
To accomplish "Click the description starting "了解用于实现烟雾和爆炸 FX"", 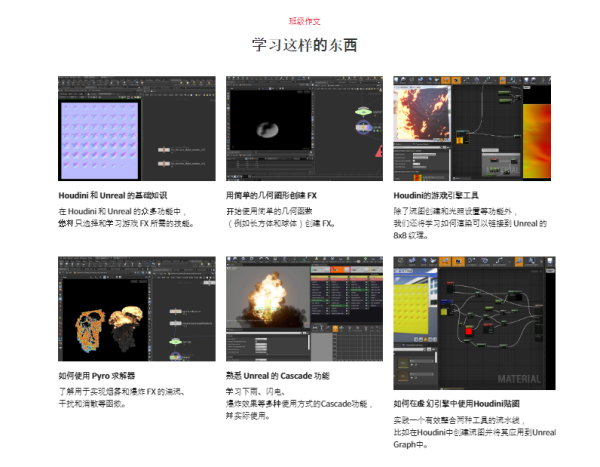I will coord(122,397).
